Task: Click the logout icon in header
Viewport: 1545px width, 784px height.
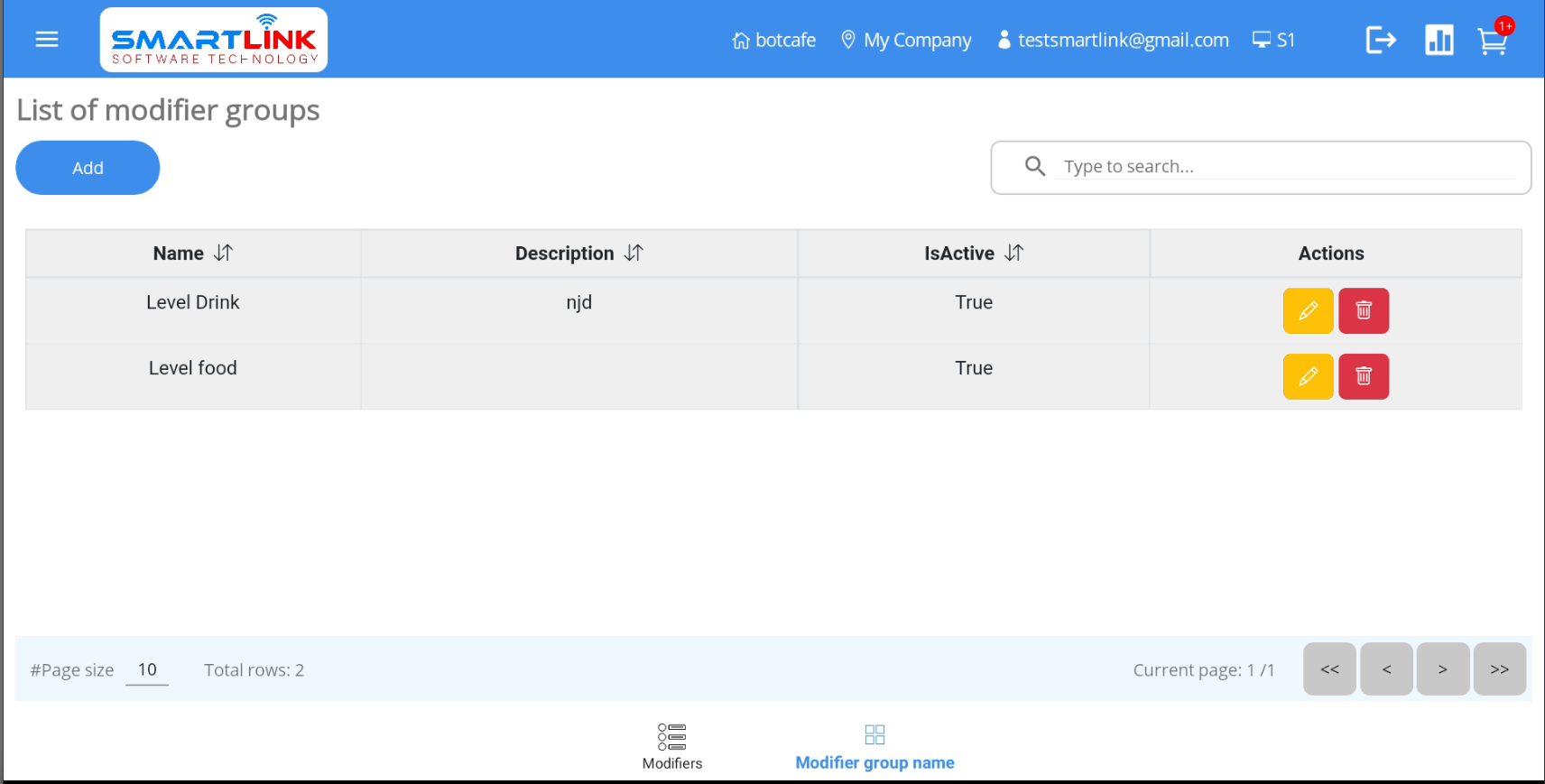Action: [x=1380, y=40]
